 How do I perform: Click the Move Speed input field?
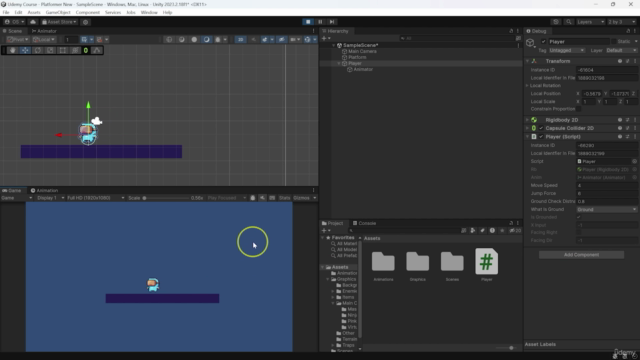point(607,185)
